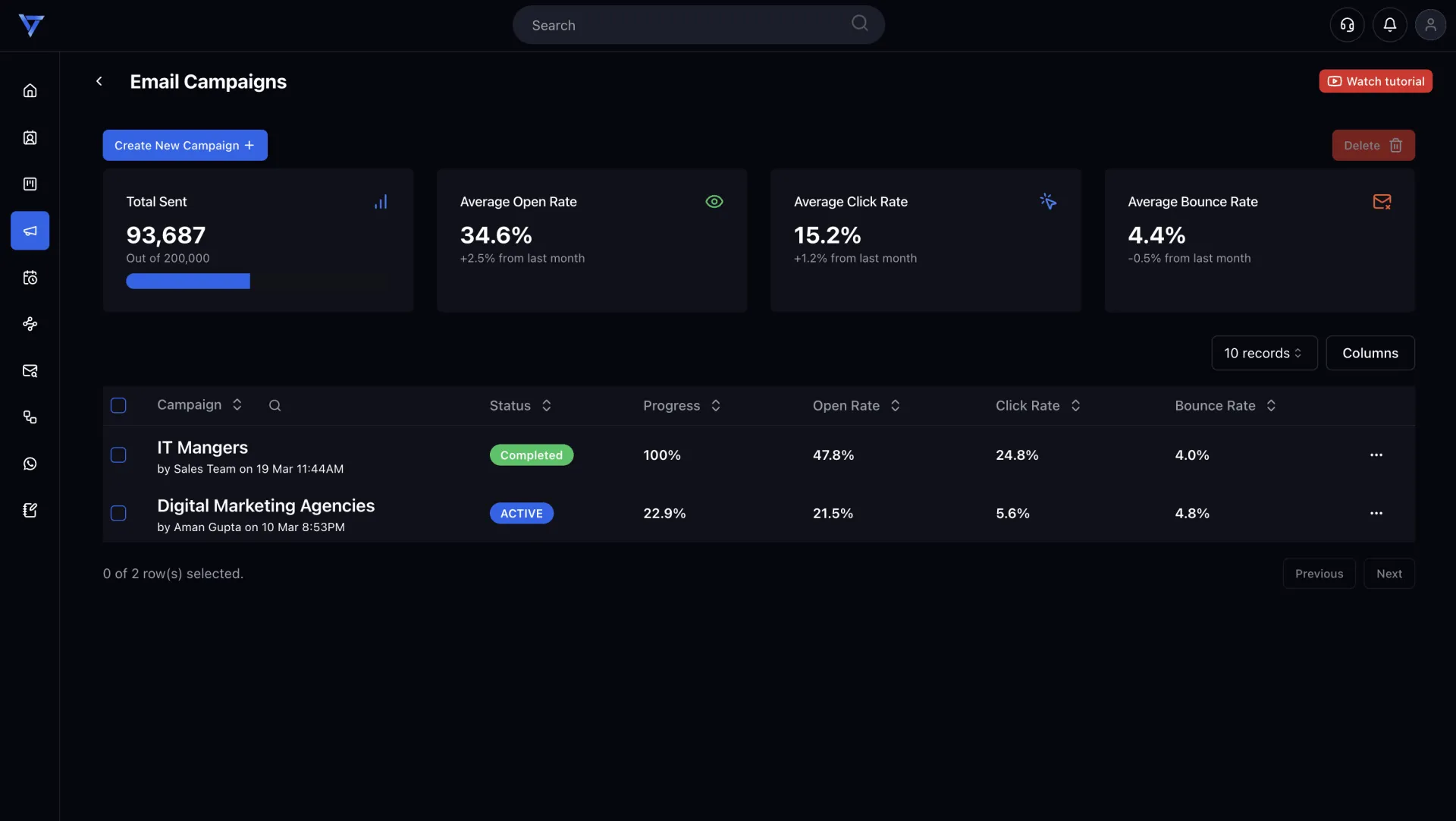Image resolution: width=1456 pixels, height=821 pixels.
Task: Open the Columns visibility dropdown
Action: click(x=1370, y=353)
